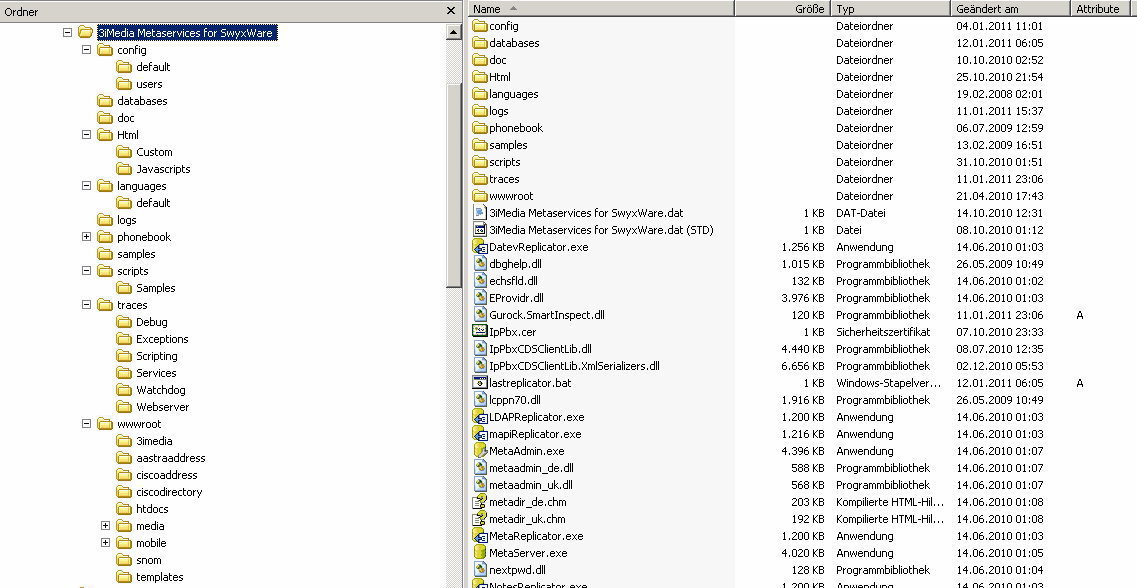Click the echsfld.dll file icon
This screenshot has height=588, width=1137.
[479, 281]
